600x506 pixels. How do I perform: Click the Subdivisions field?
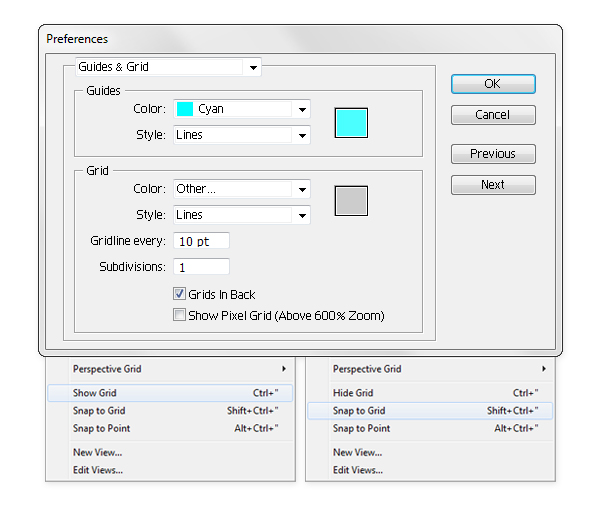pyautogui.click(x=201, y=267)
